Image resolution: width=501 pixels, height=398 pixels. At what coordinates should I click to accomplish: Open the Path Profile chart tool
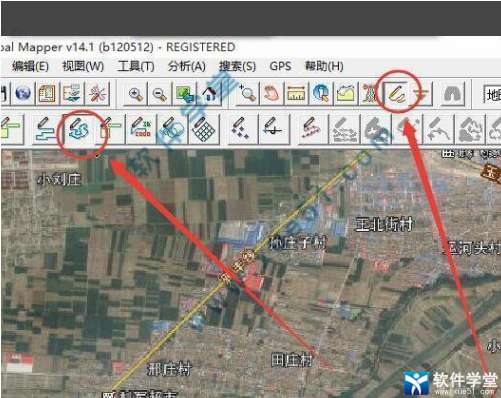tap(345, 94)
